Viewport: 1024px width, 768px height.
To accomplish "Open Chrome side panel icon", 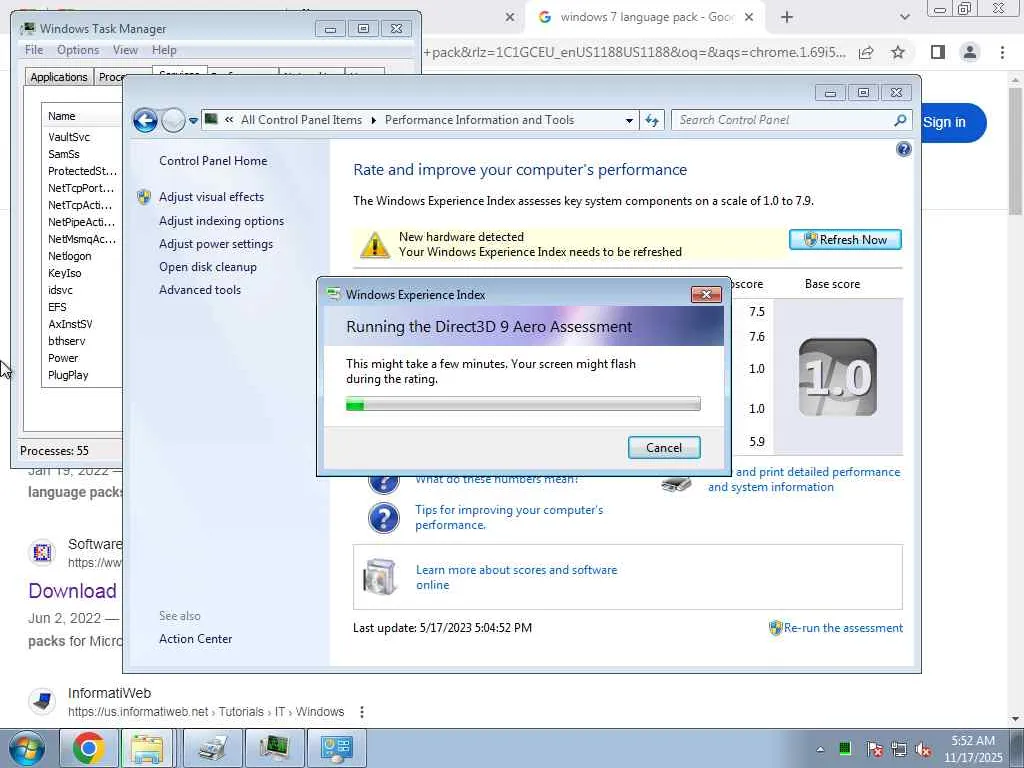I will click(938, 52).
